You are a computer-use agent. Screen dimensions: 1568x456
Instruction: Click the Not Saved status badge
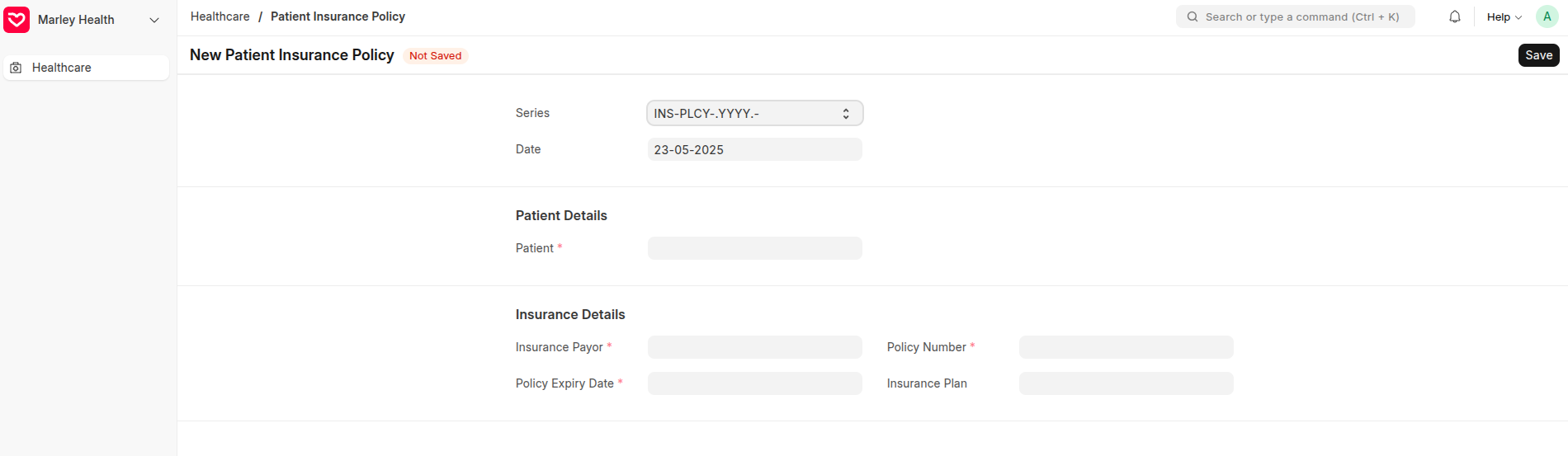(x=435, y=55)
